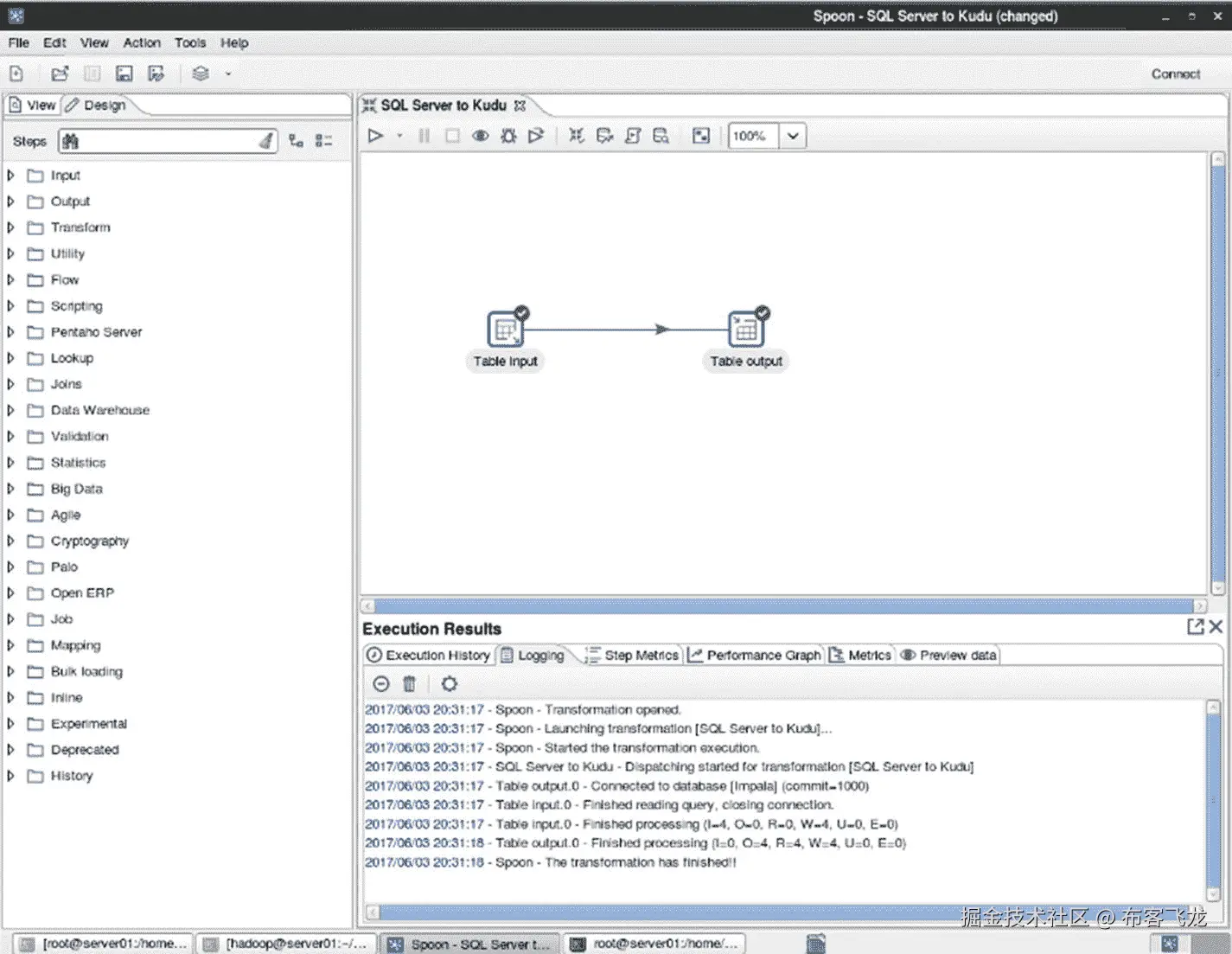Viewport: 1232px width, 954px height.
Task: Expand the Big Data steps folder
Action: [10, 489]
